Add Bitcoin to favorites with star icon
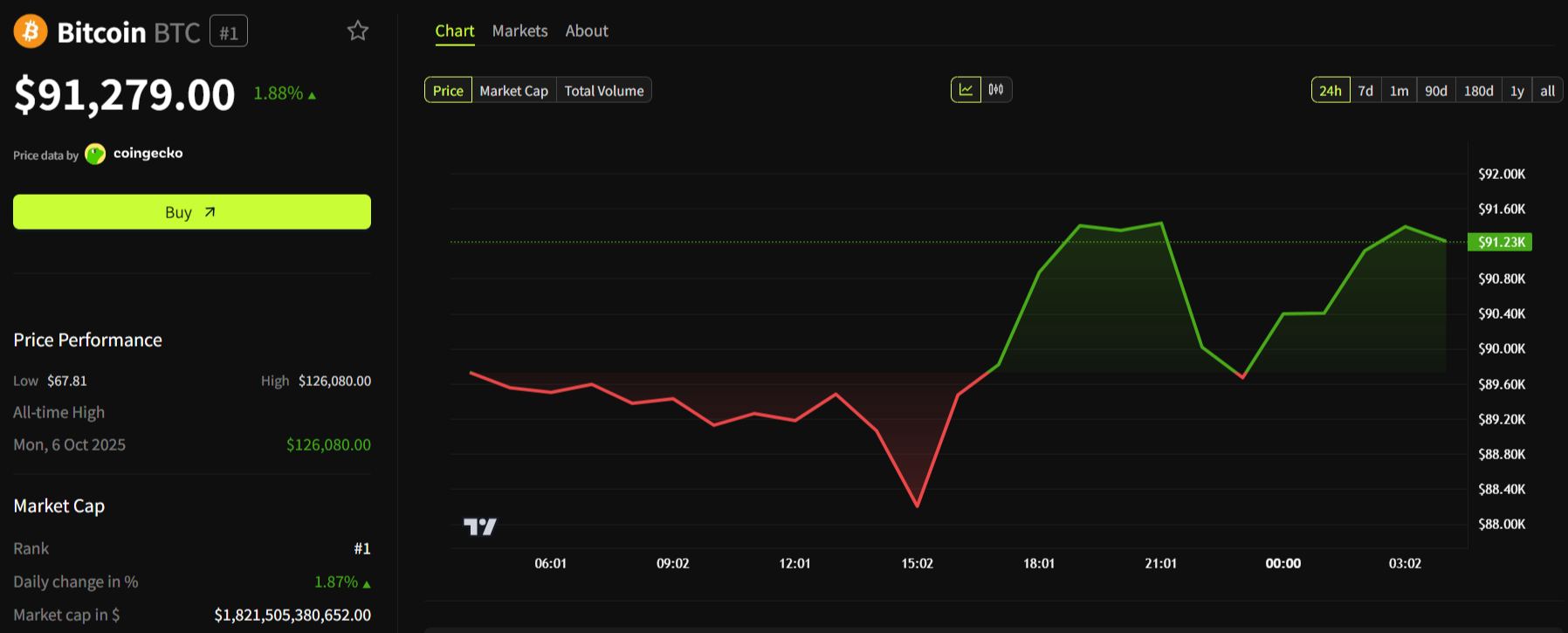This screenshot has height=633, width=1568. 358,31
